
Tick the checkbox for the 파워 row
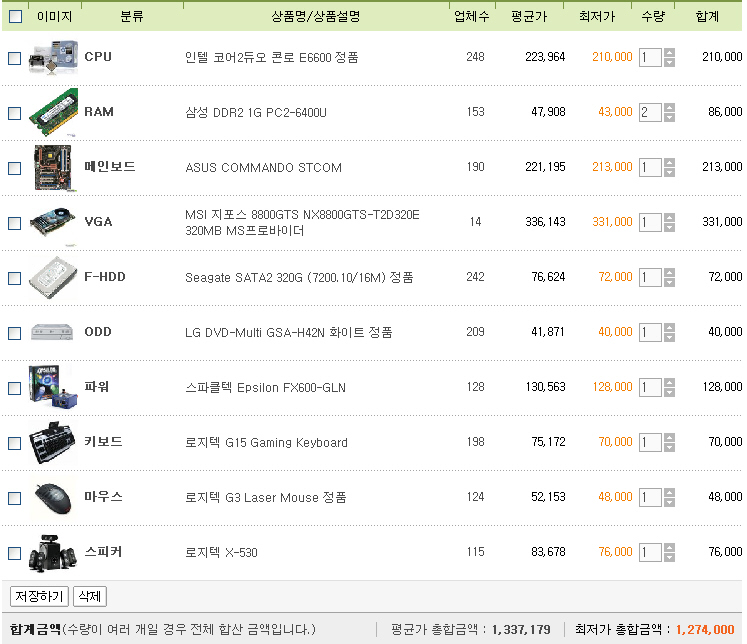[15, 388]
